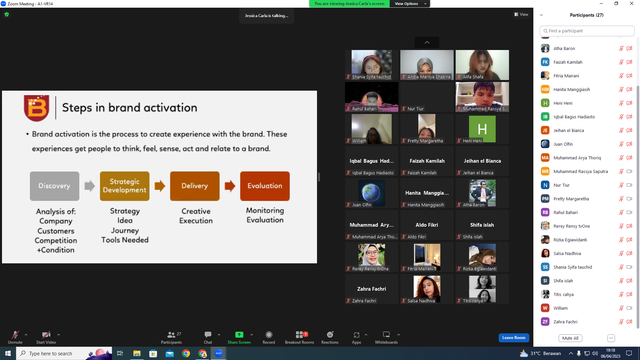Toggle mic icon for Salsa Nadhiva
Viewport: 640px width, 360px height.
click(x=621, y=253)
